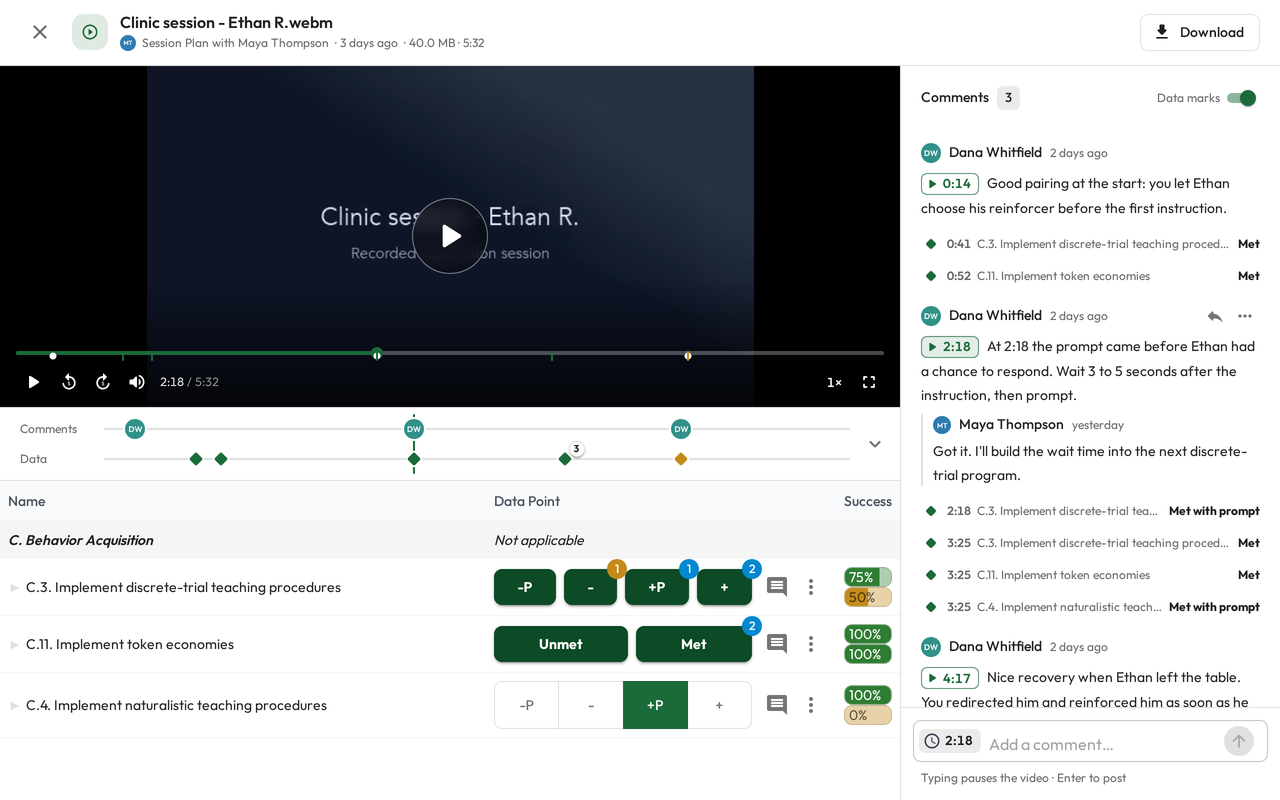Skip forward a few seconds
The width and height of the screenshot is (1280, 800).
[103, 382]
